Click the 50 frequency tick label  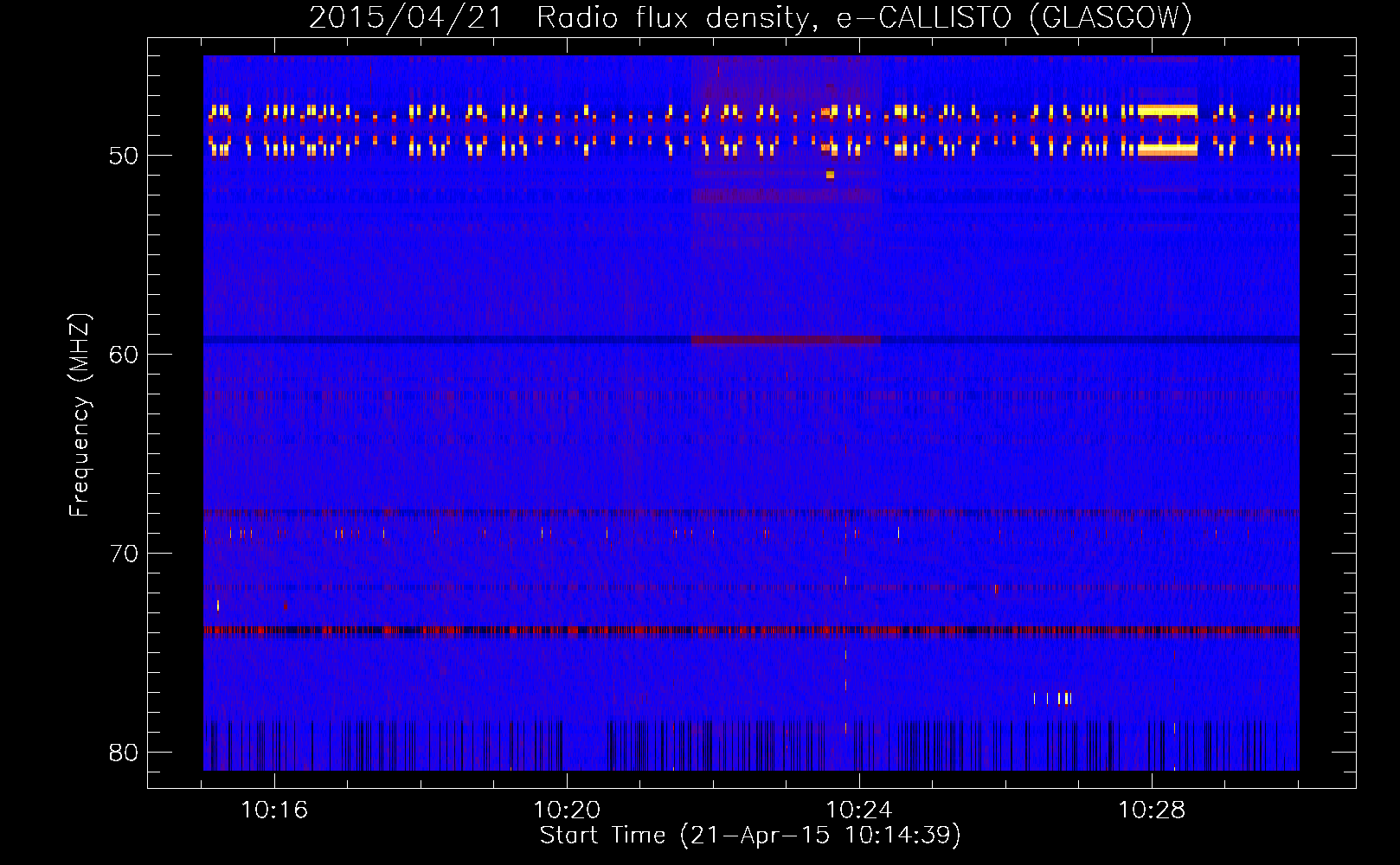pyautogui.click(x=124, y=156)
